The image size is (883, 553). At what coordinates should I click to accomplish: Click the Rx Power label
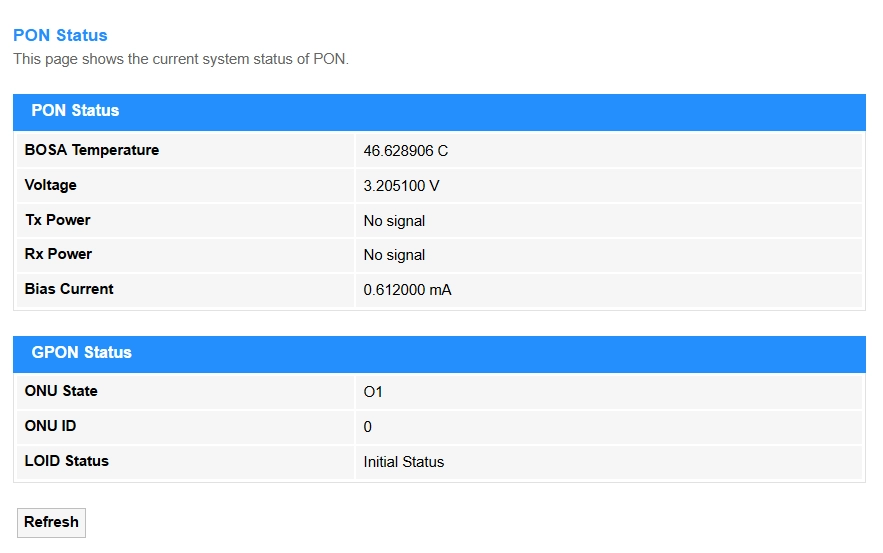(x=58, y=254)
